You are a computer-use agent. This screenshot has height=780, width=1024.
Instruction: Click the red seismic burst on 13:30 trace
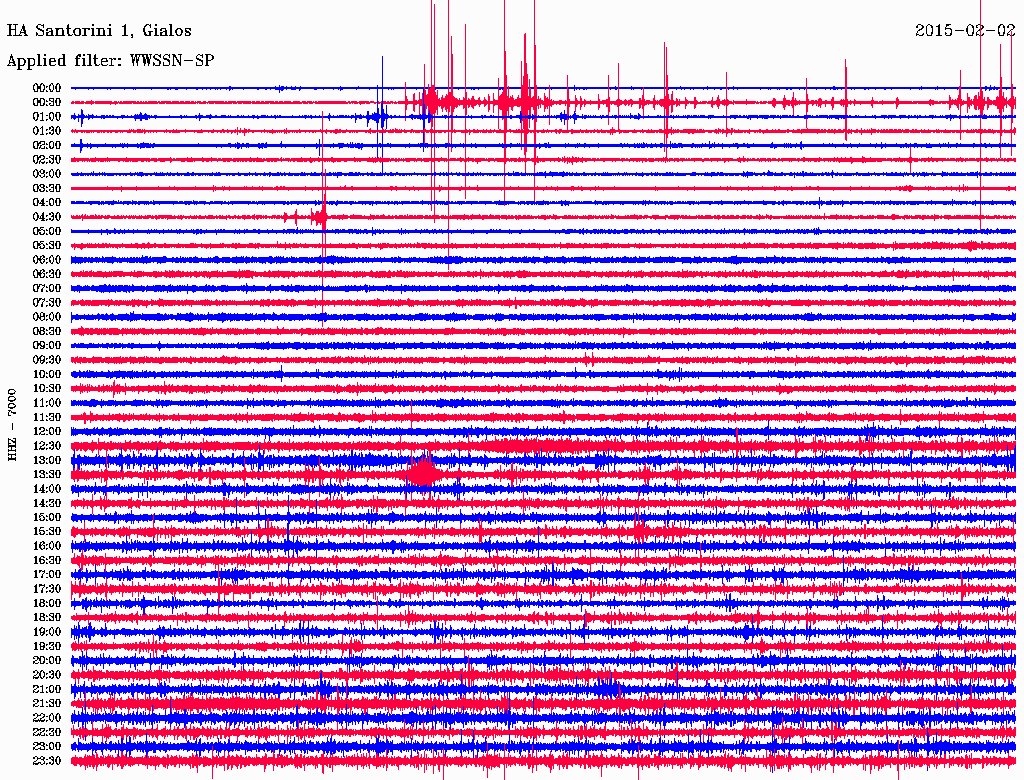[x=423, y=472]
